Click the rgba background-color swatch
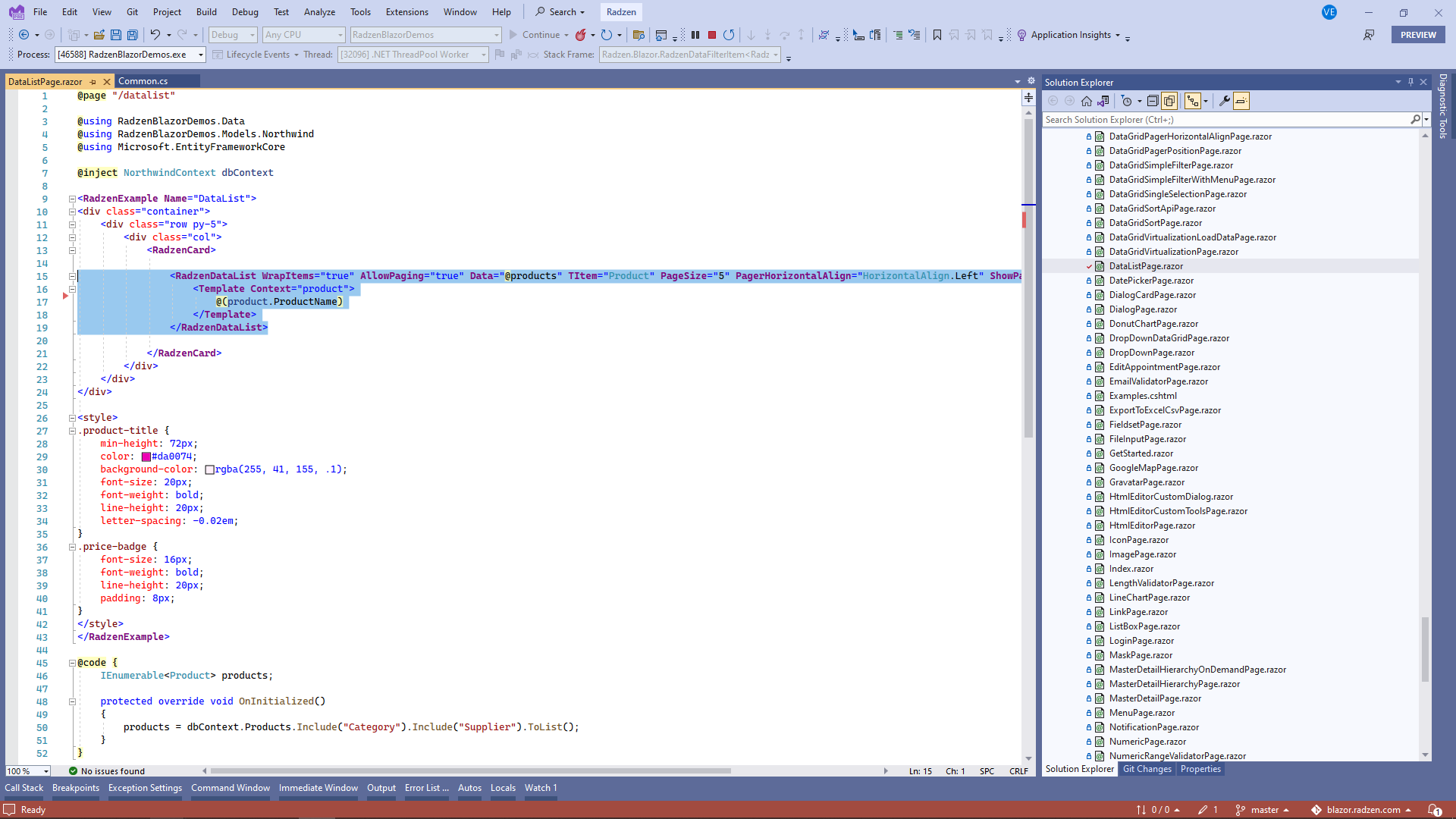The height and width of the screenshot is (819, 1456). pos(209,469)
